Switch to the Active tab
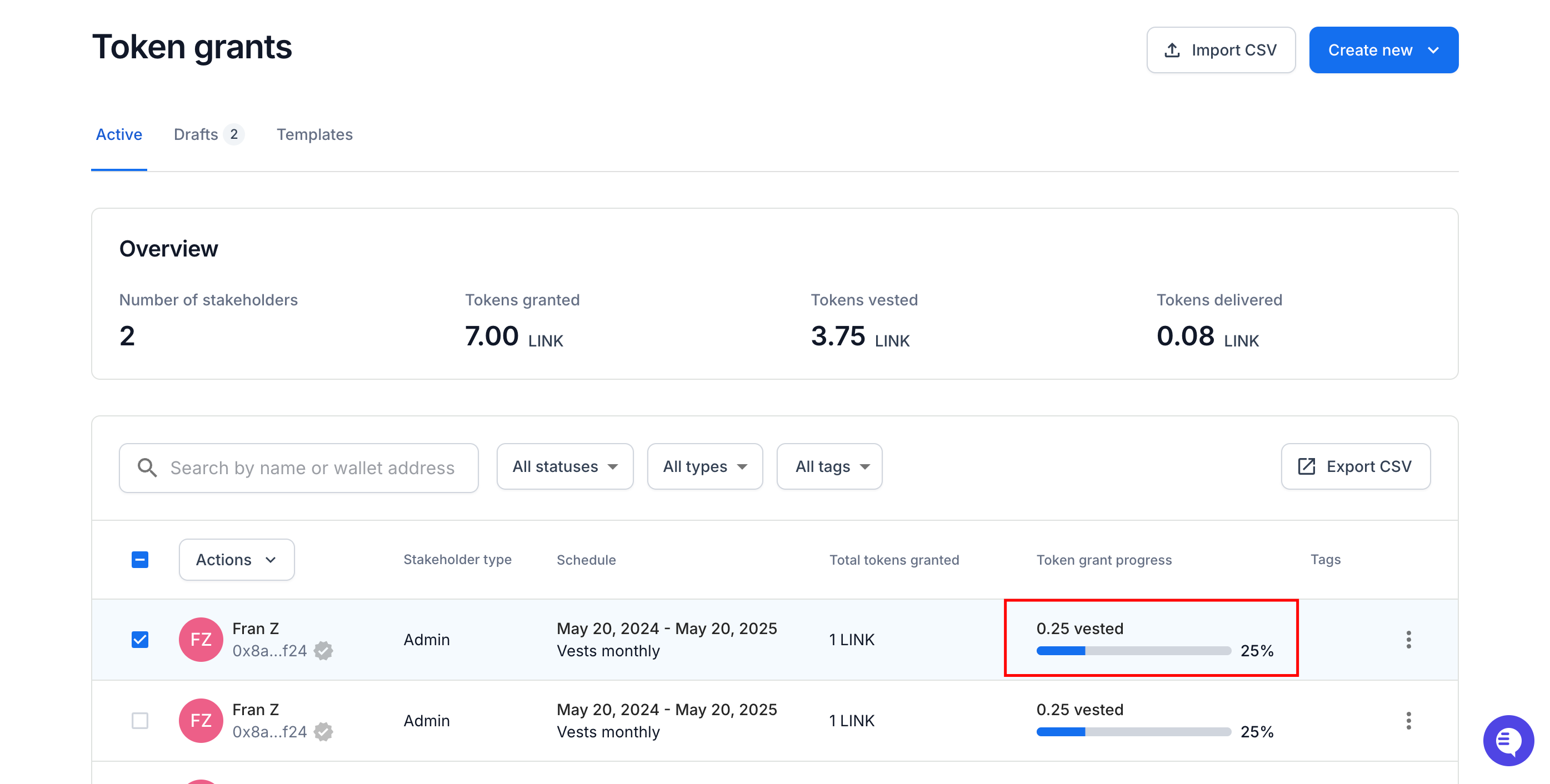 119,134
